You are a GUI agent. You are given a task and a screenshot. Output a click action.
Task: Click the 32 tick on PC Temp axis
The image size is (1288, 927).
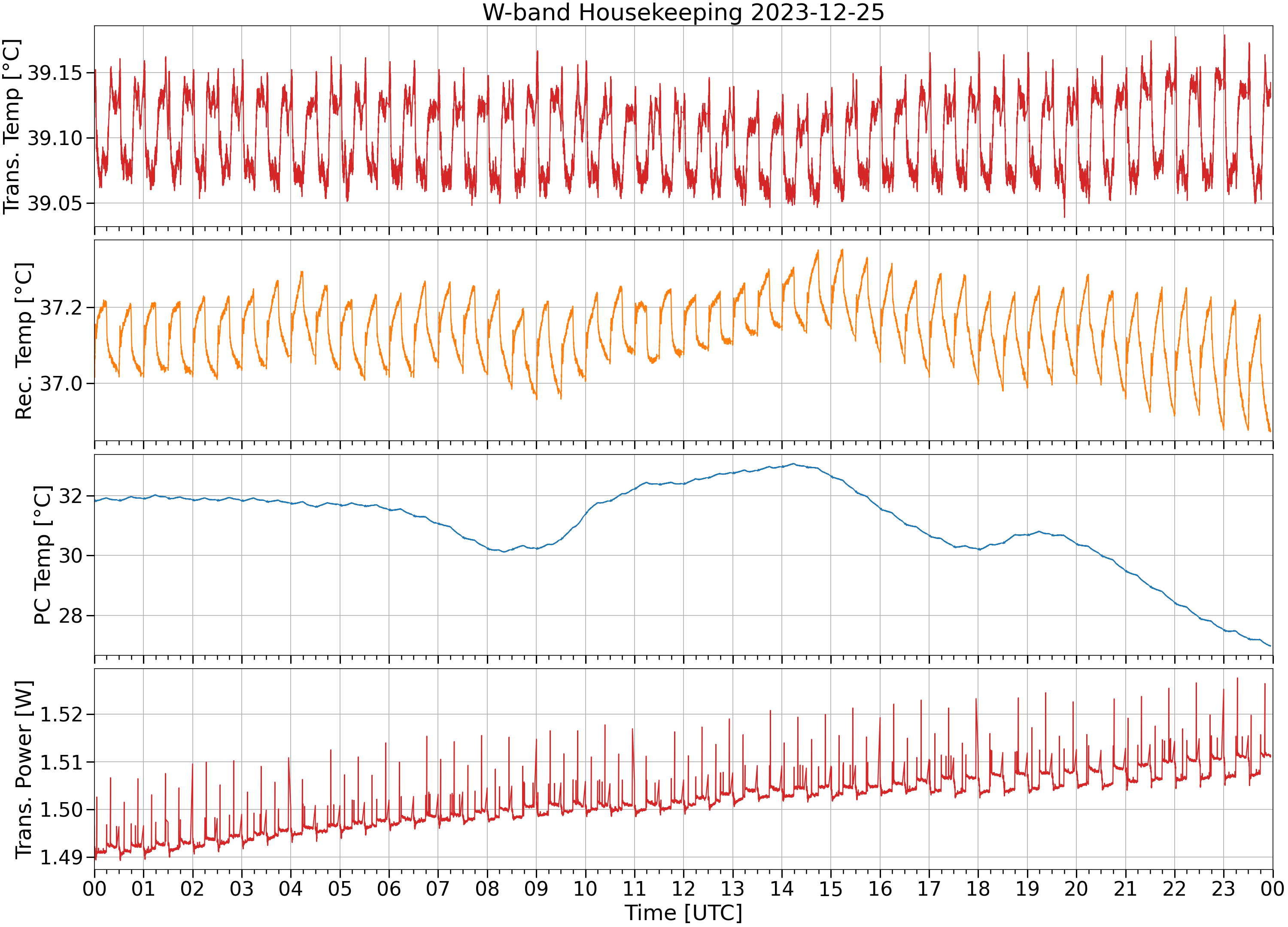(x=70, y=496)
